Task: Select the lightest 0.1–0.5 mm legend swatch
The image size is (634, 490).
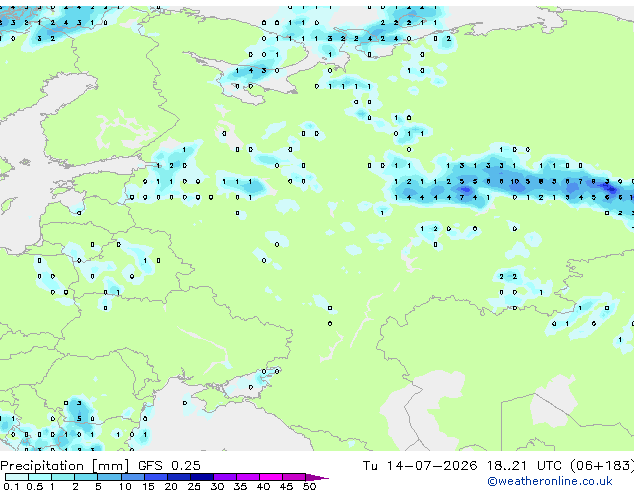Action: 17,477
